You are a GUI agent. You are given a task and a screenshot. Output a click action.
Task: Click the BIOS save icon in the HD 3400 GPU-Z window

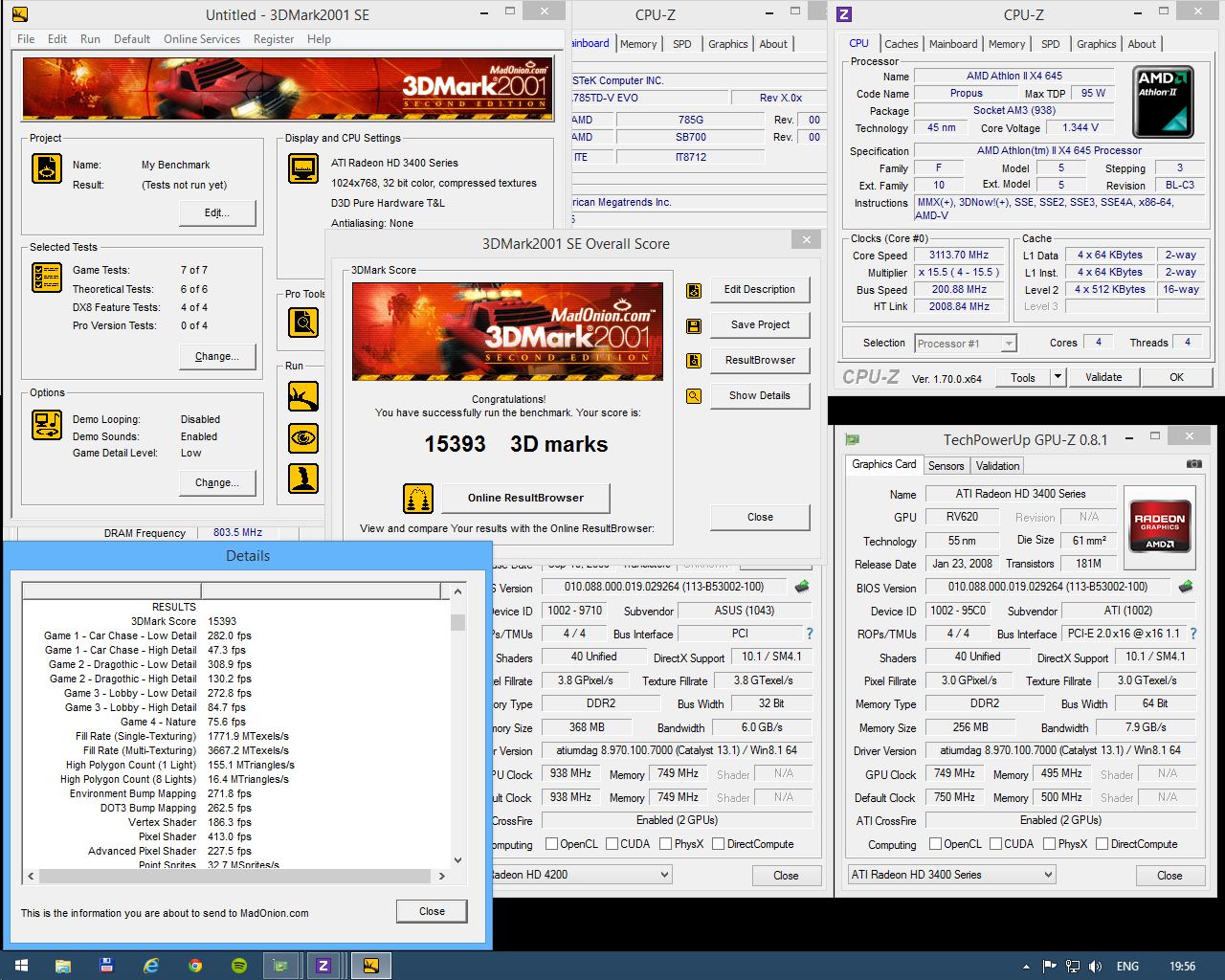1186,587
